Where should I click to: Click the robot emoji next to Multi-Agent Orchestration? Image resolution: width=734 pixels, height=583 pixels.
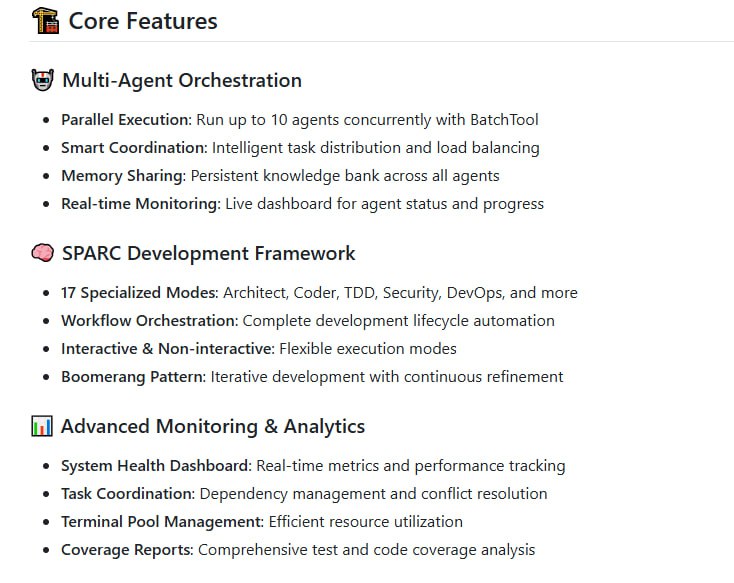[43, 80]
